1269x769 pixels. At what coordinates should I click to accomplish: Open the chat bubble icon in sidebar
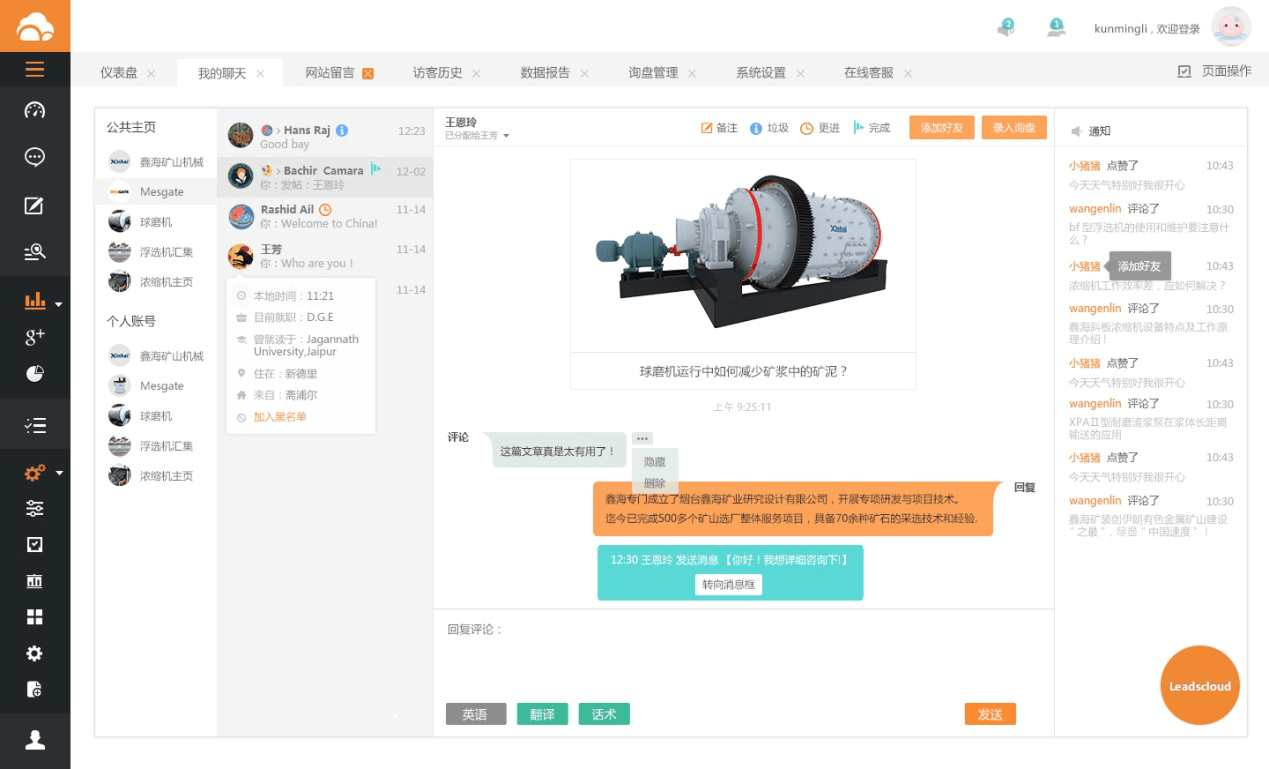35,157
